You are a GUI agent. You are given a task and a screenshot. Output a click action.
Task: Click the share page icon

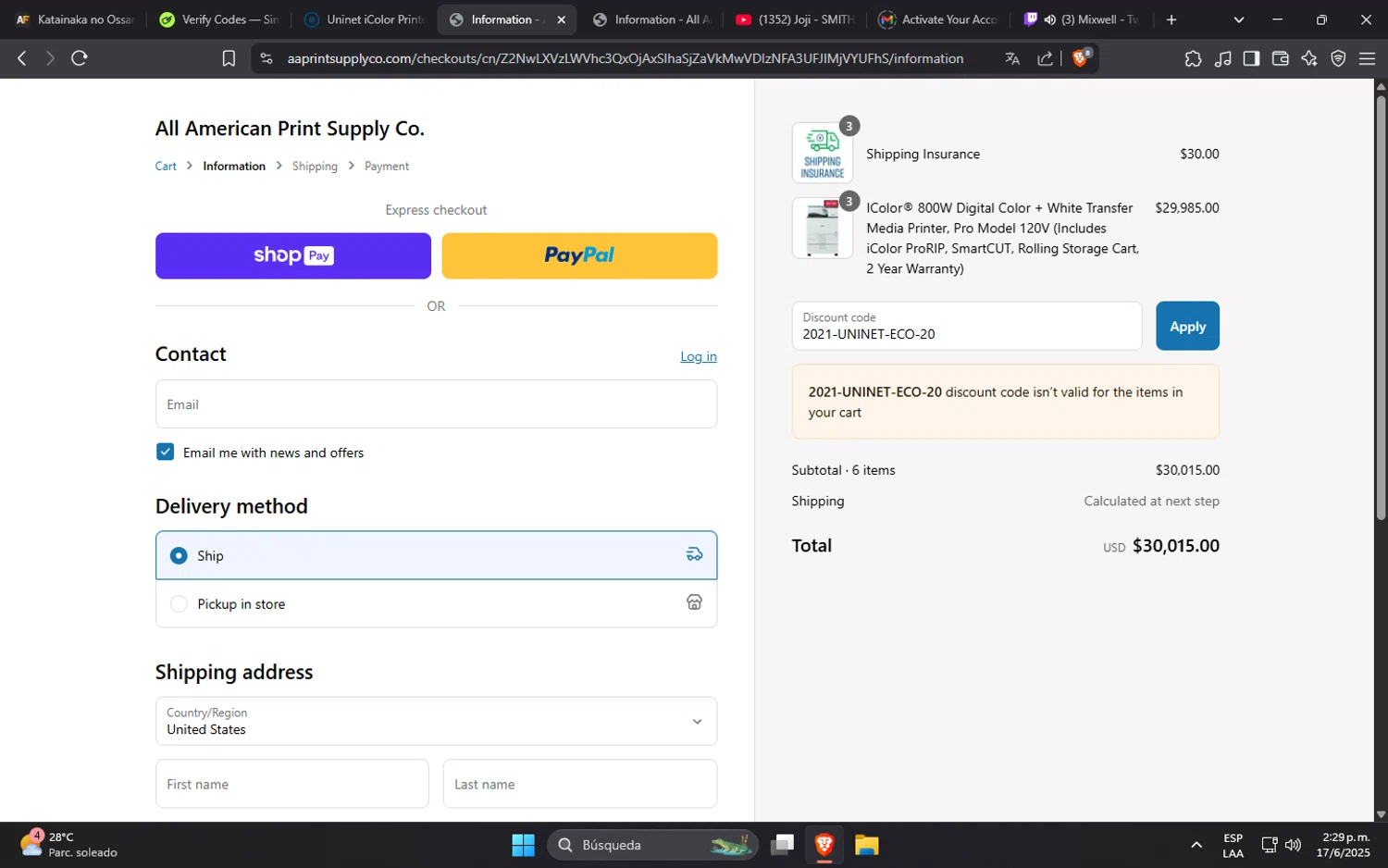[x=1046, y=58]
